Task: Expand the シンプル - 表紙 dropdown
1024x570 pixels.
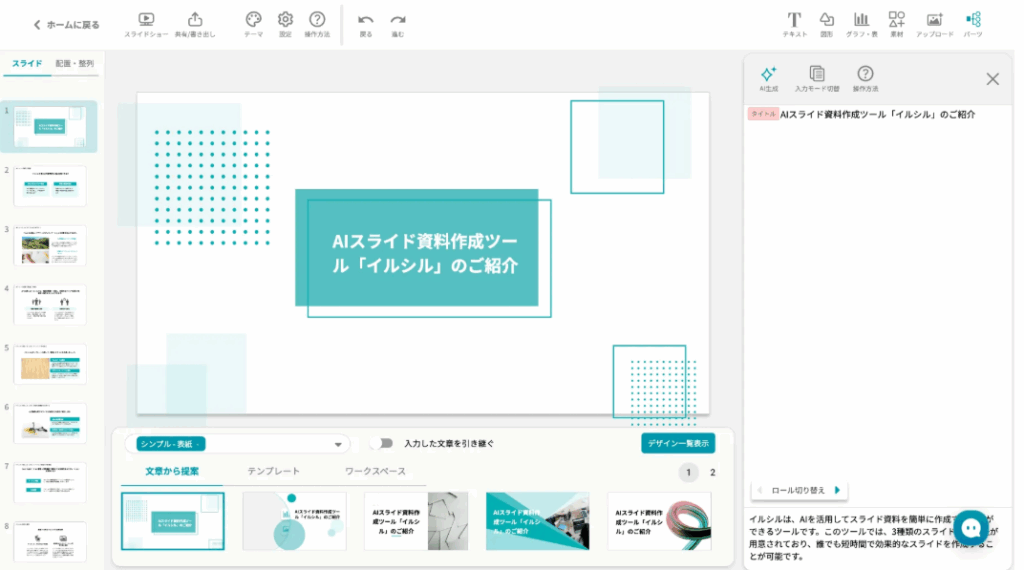Action: click(337, 444)
